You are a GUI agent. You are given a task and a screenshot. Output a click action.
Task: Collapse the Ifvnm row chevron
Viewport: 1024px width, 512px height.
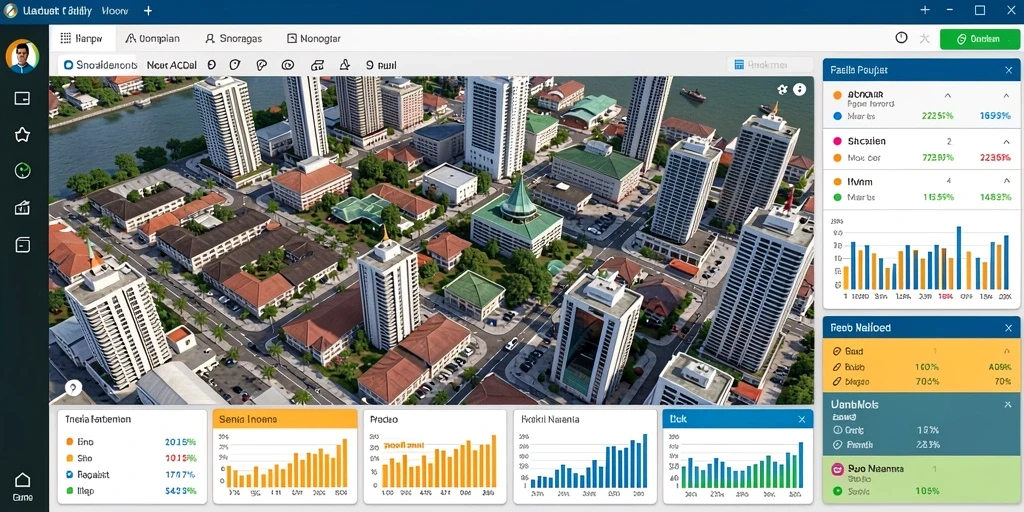pyautogui.click(x=1006, y=182)
